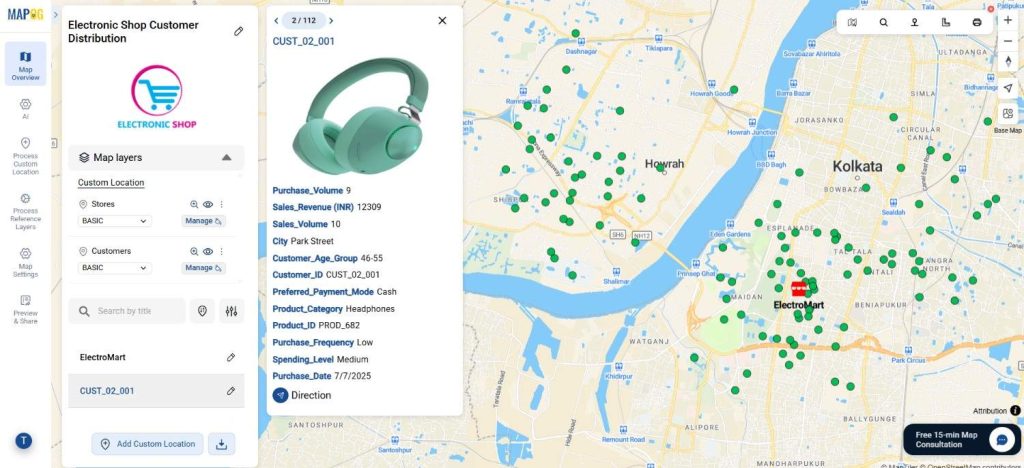Focus the Search by title field
The image size is (1024, 468).
[127, 311]
